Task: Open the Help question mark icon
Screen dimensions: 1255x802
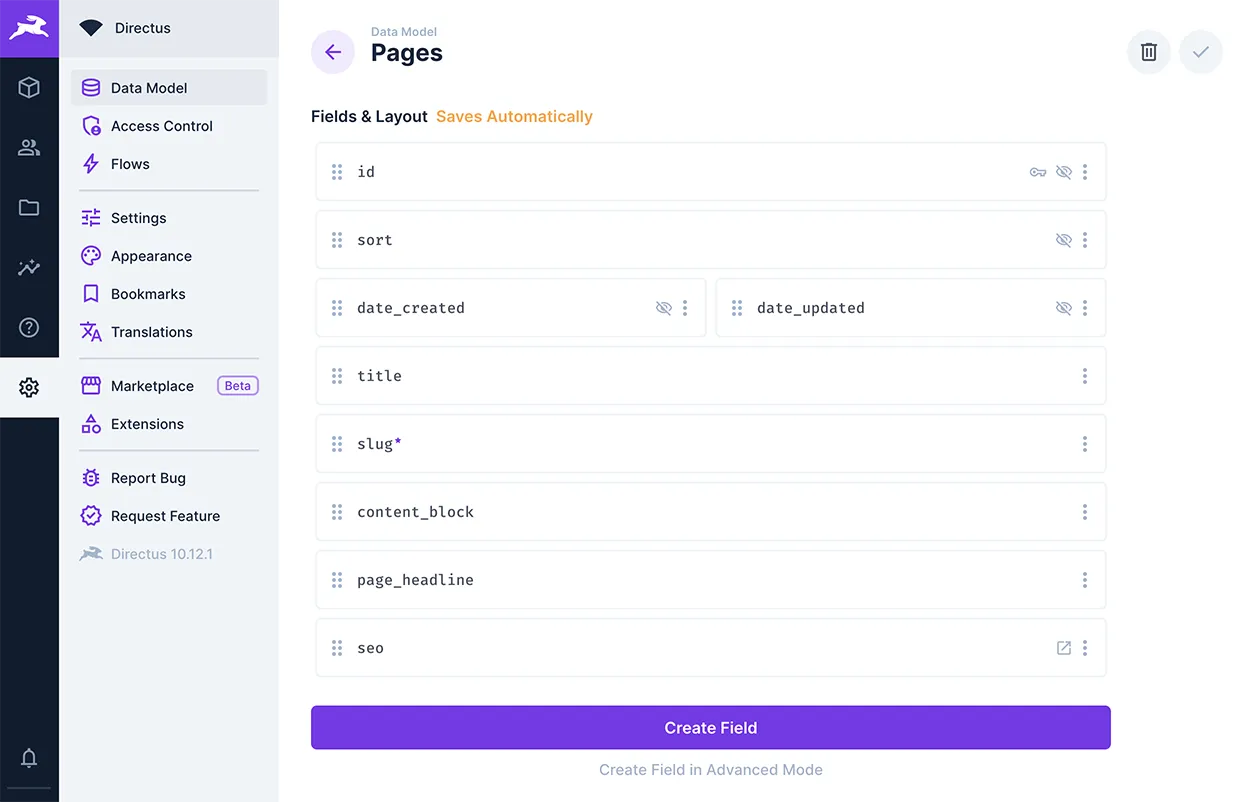Action: [29, 328]
